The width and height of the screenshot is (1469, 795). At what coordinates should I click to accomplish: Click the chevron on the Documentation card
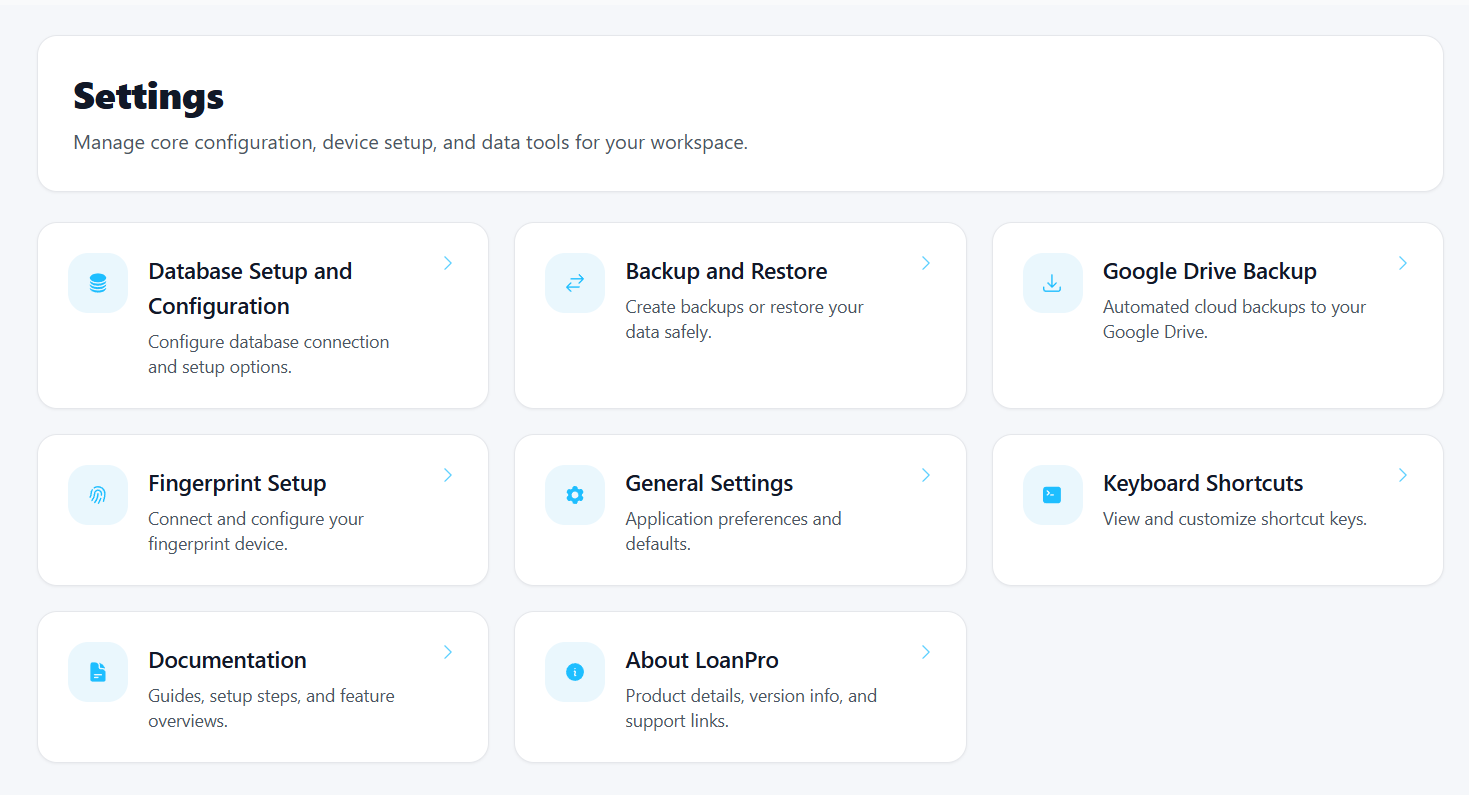448,652
